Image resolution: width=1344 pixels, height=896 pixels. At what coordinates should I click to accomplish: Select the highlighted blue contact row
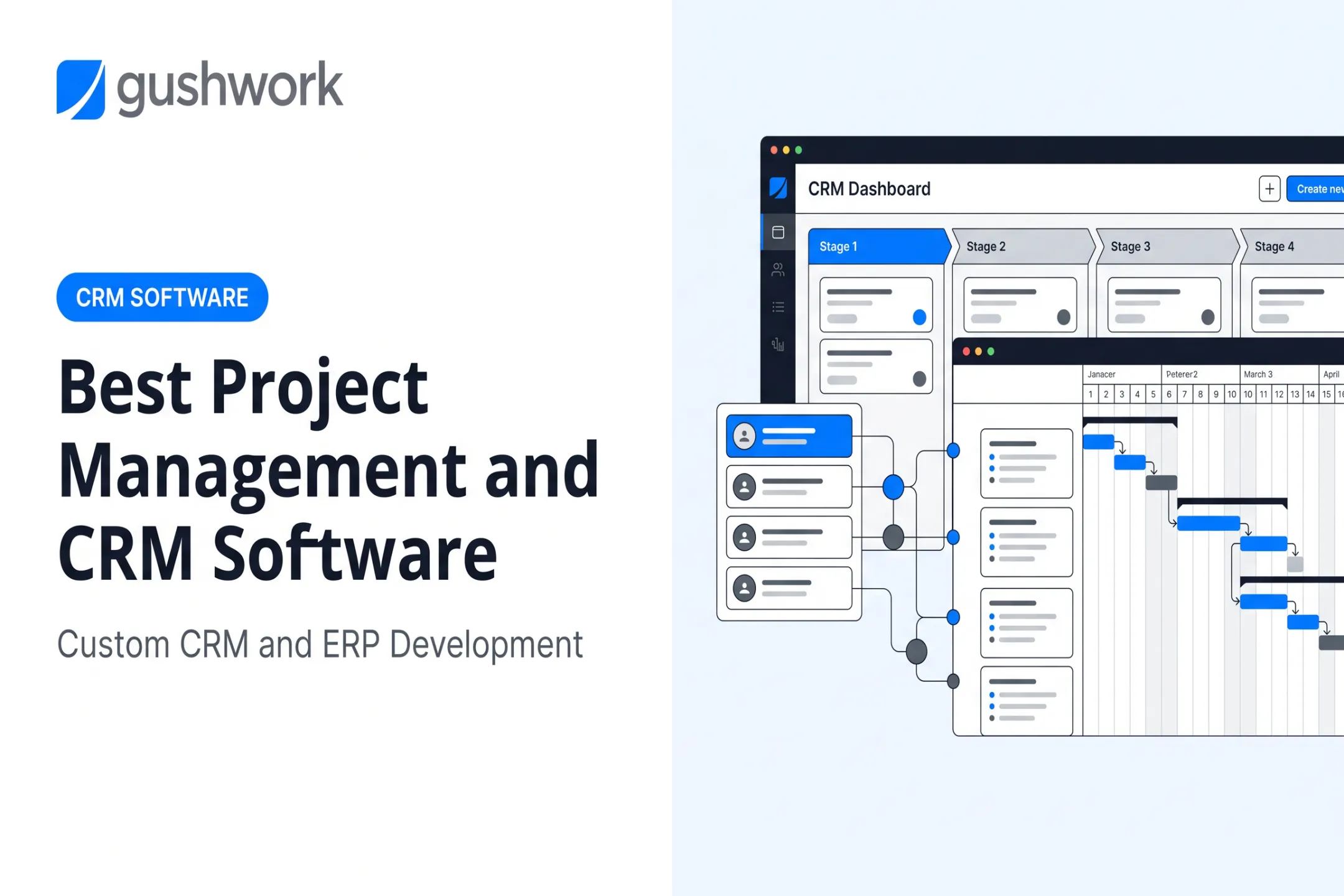click(789, 436)
